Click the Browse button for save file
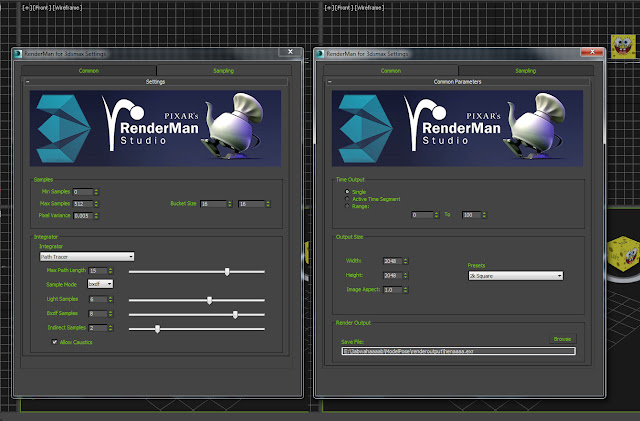This screenshot has height=421, width=640. [562, 339]
